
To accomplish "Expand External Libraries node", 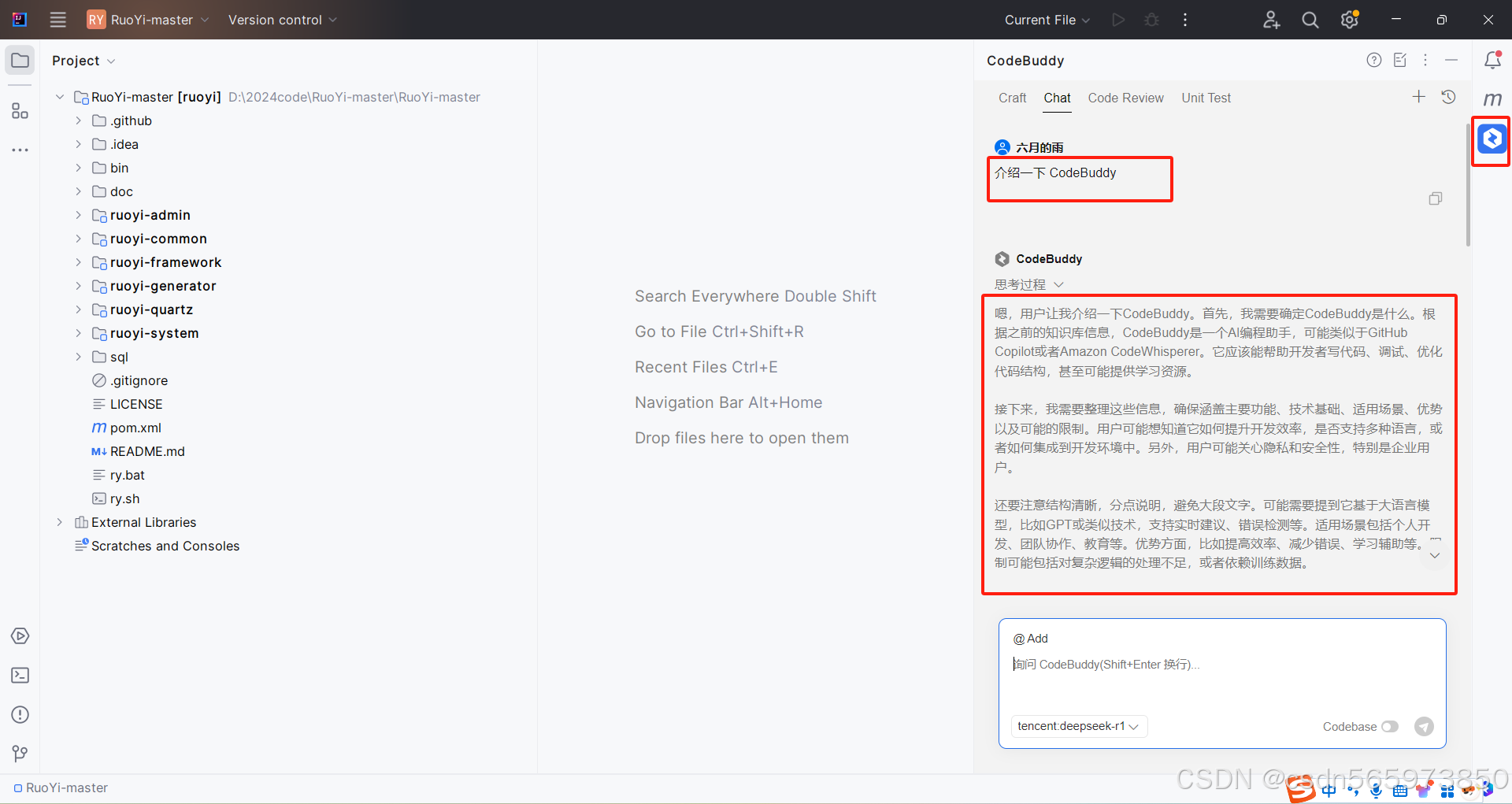I will click(x=60, y=522).
